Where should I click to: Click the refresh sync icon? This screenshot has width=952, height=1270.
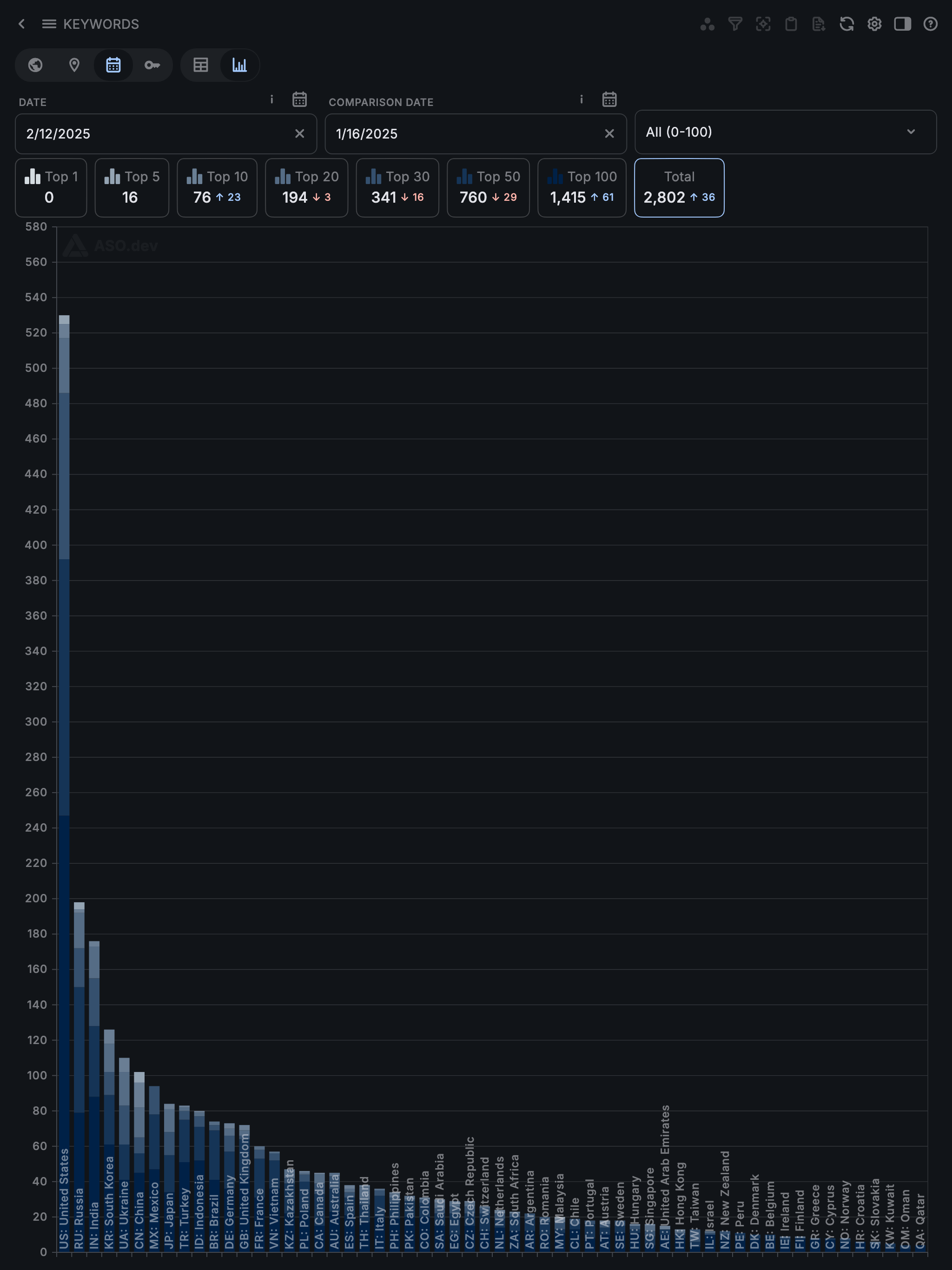click(846, 24)
